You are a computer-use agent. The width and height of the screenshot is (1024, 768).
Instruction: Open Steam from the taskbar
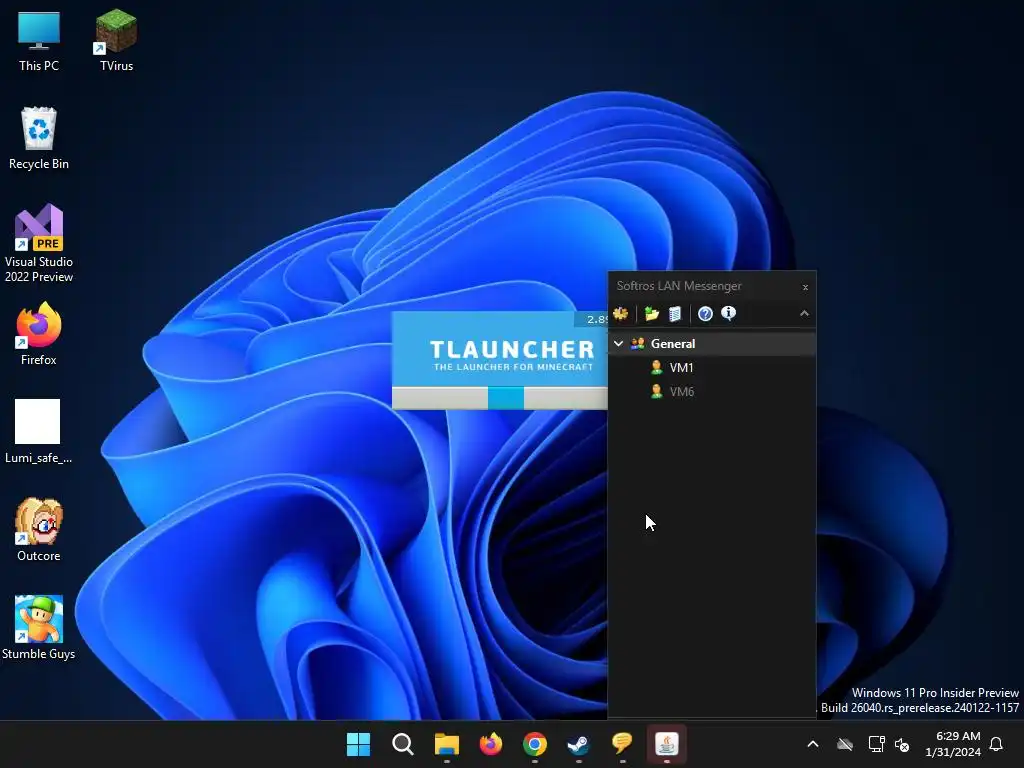[x=579, y=744]
